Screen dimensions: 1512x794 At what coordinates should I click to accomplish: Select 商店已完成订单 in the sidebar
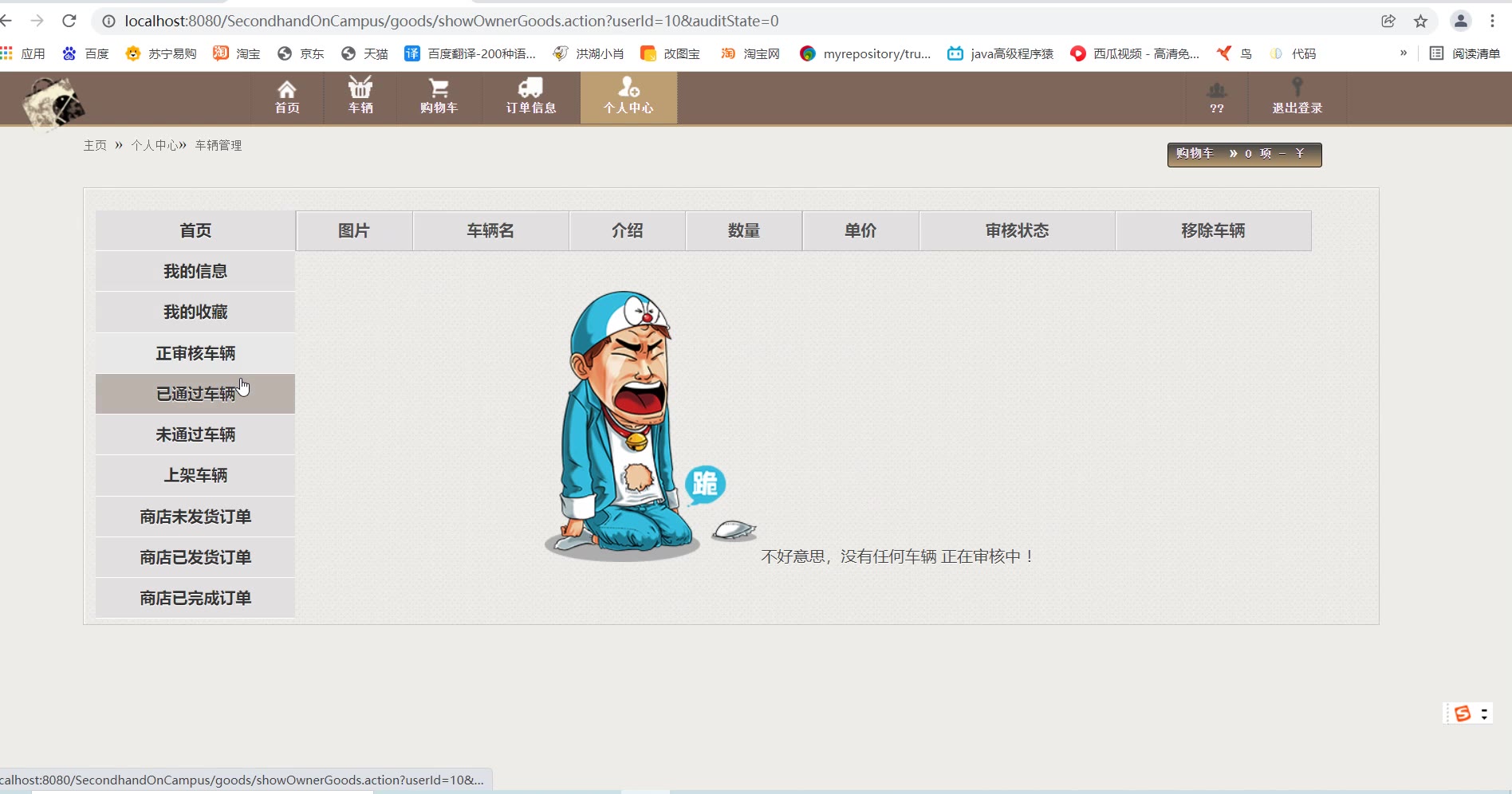(x=195, y=598)
